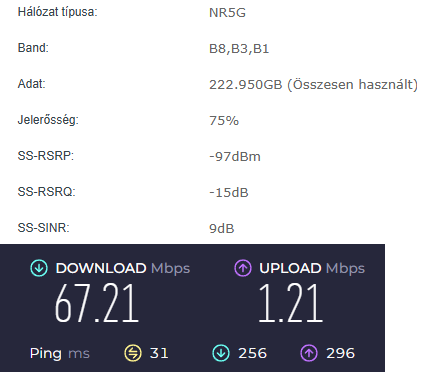432x382 pixels.
Task: Click the 9dB SS-SINR value
Action: click(x=222, y=229)
